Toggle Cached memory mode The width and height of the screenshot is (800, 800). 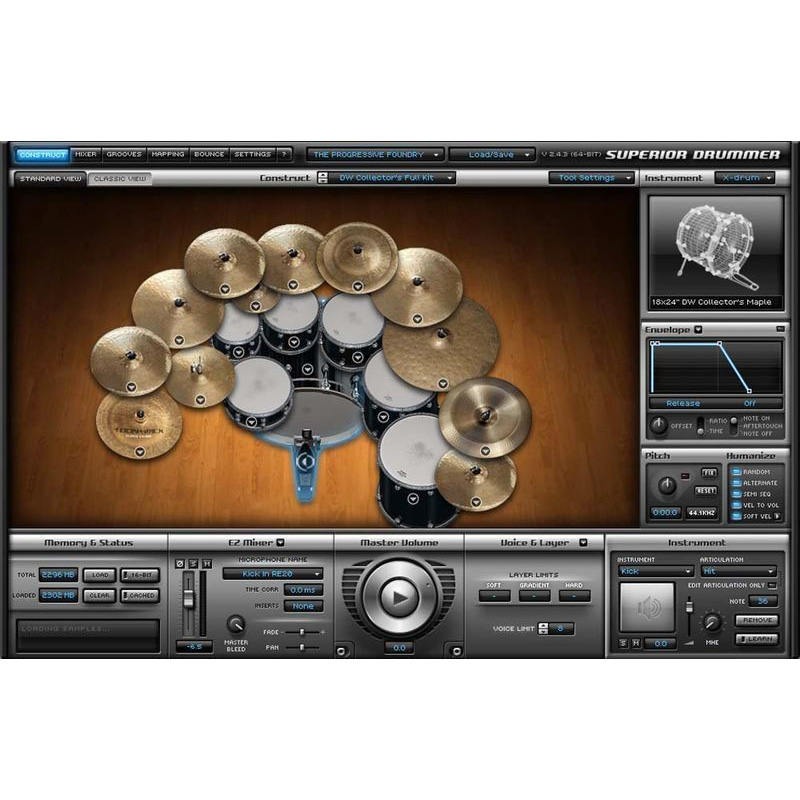(140, 595)
